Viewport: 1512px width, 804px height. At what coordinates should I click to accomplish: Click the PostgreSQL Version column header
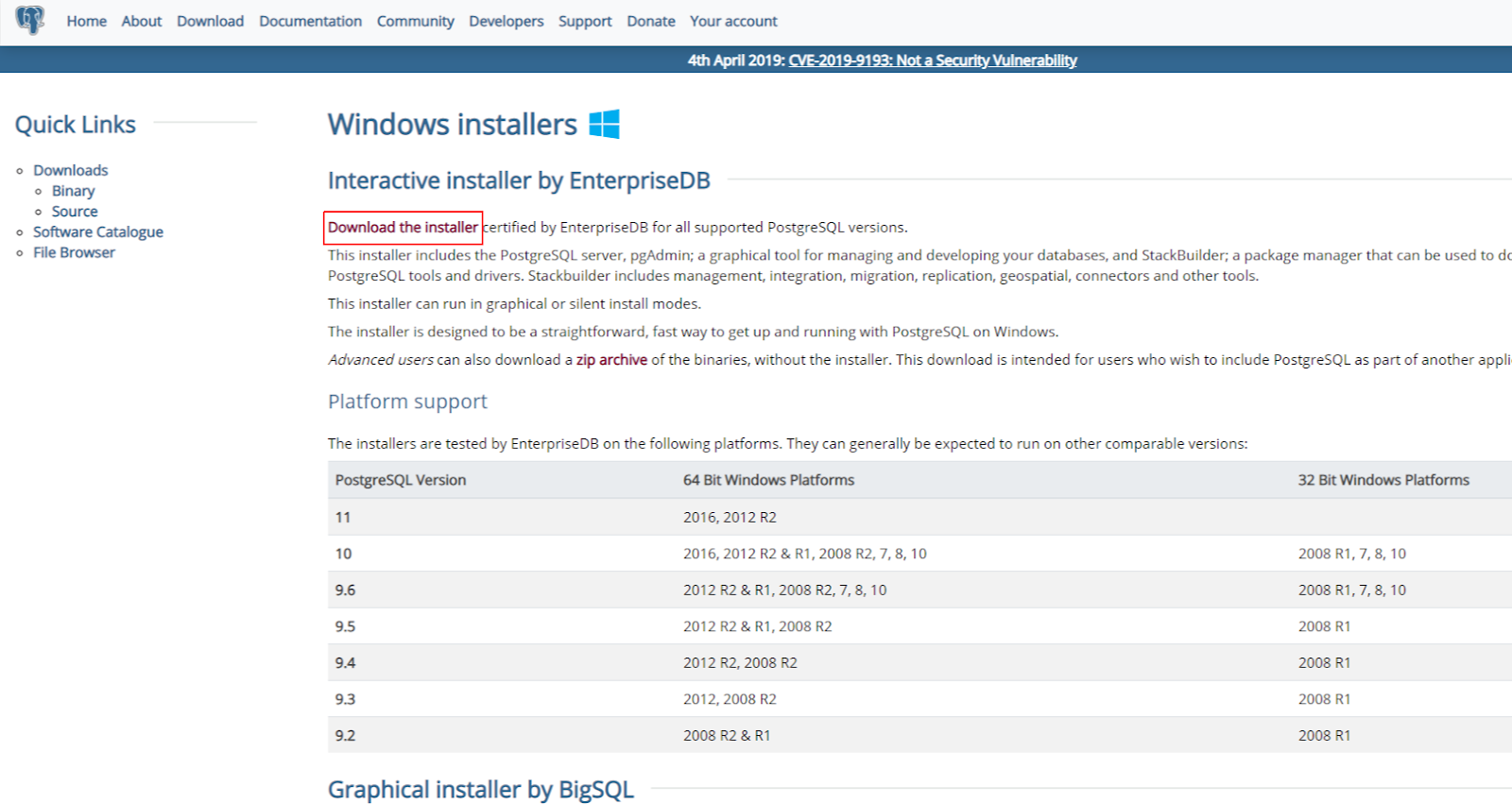tap(401, 480)
